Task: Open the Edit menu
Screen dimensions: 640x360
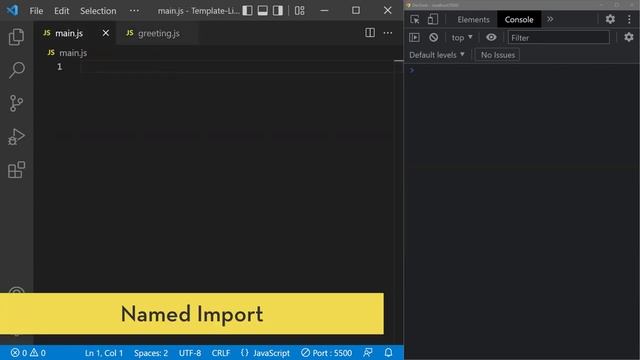Action: click(x=62, y=11)
